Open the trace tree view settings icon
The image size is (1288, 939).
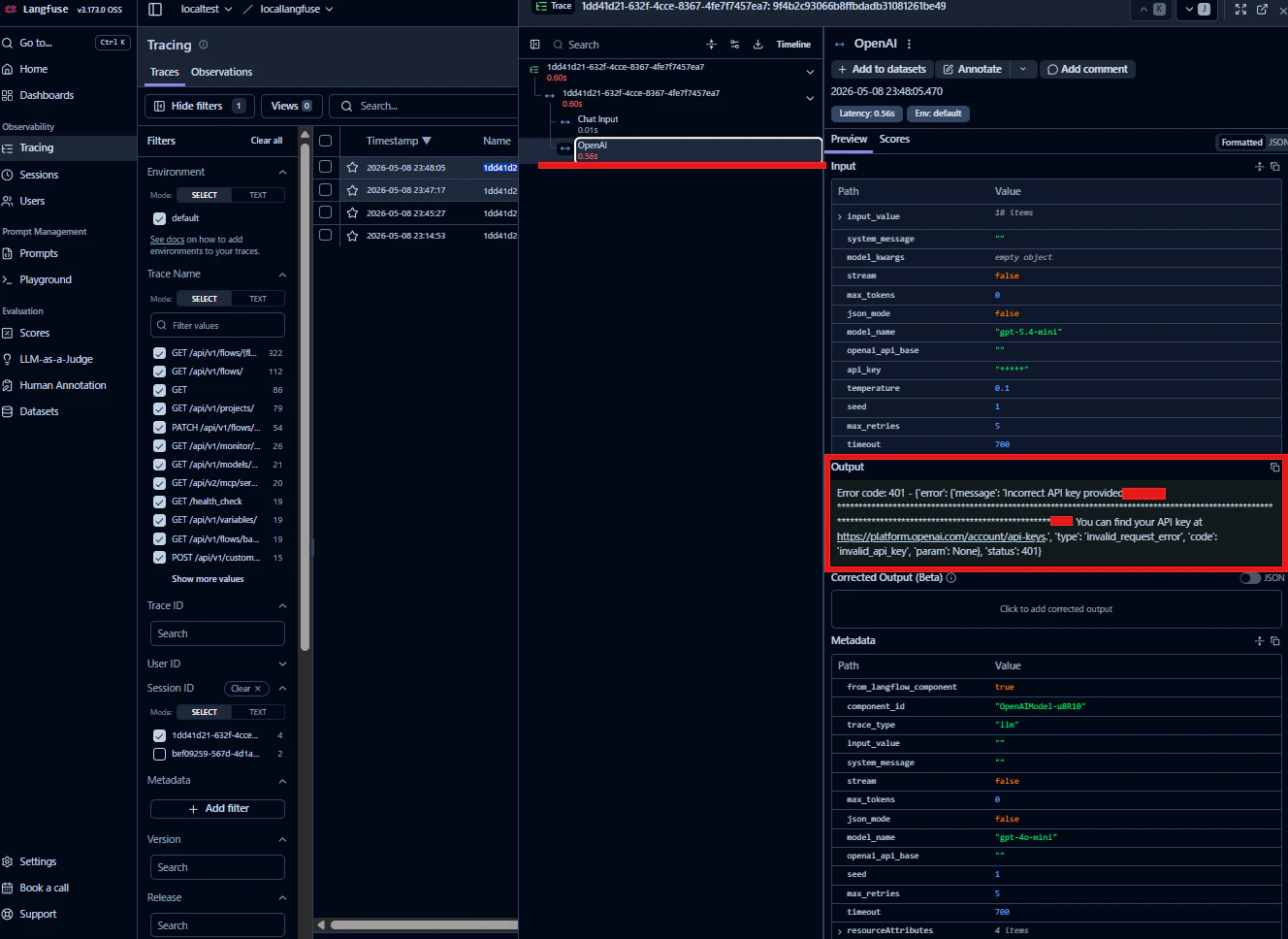(x=735, y=45)
